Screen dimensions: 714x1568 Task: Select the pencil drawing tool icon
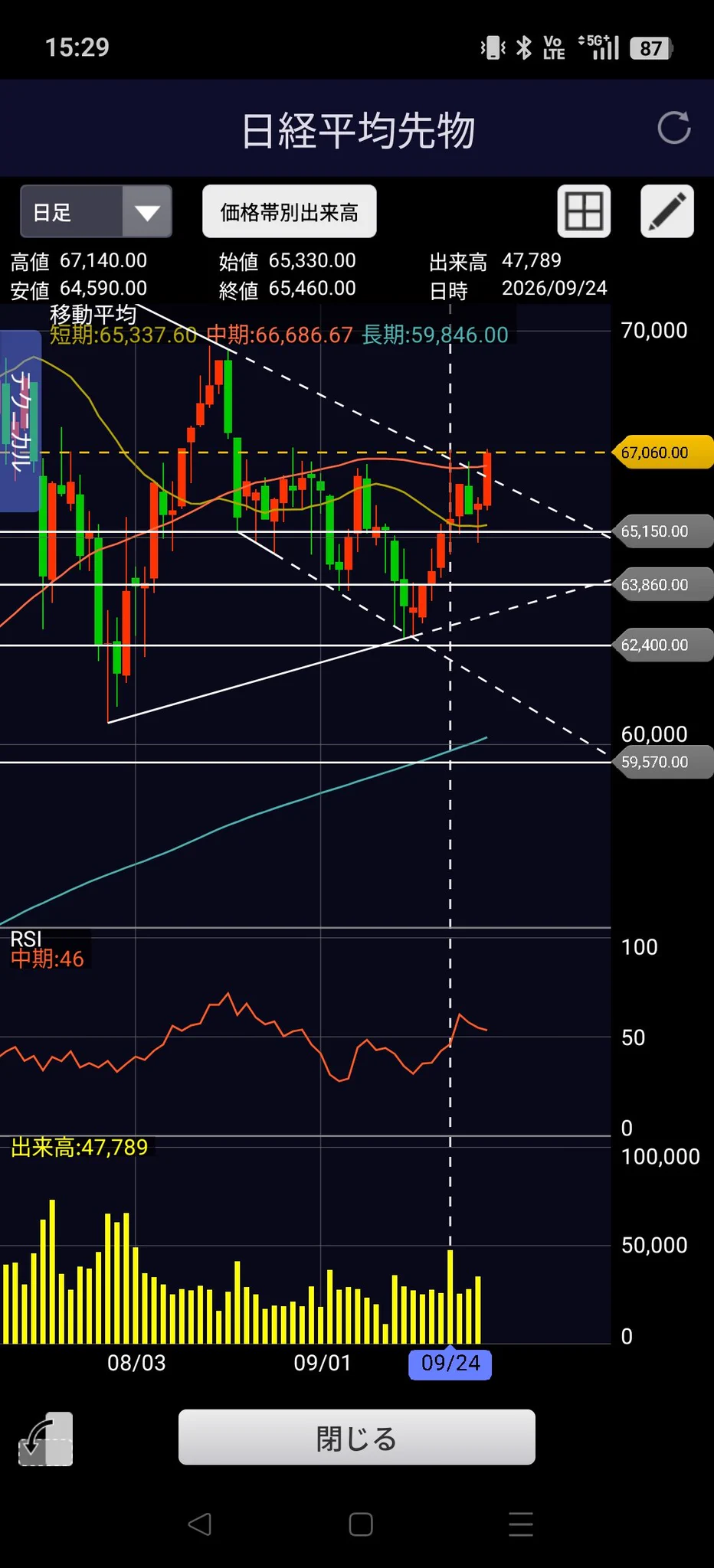tap(667, 211)
